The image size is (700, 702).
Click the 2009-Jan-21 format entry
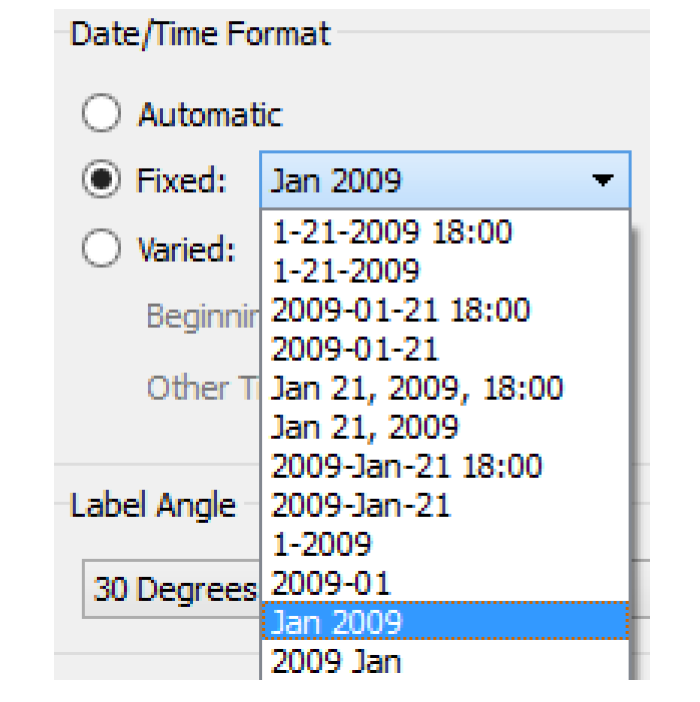pyautogui.click(x=361, y=505)
